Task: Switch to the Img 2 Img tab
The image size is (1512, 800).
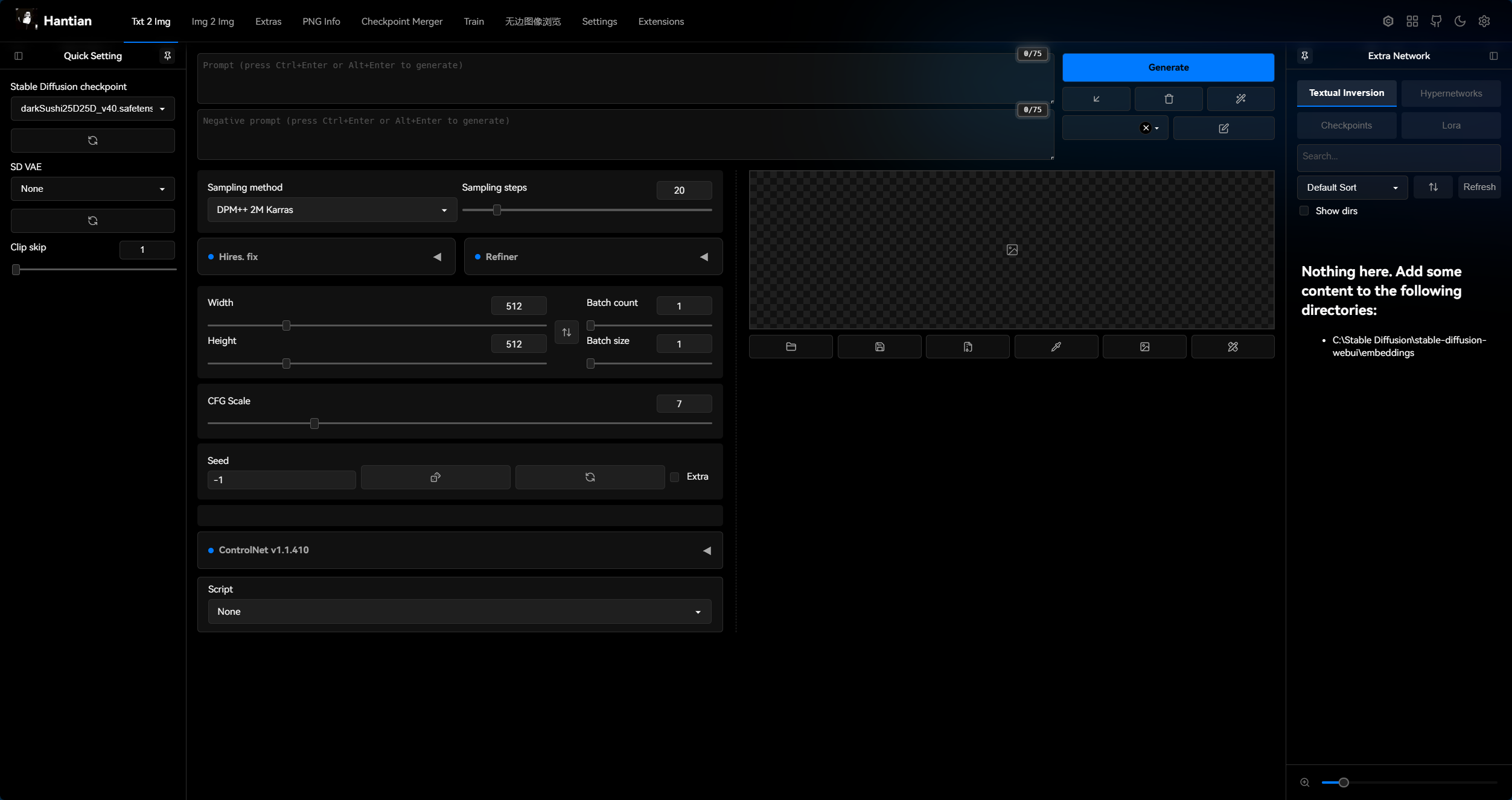Action: coord(212,21)
